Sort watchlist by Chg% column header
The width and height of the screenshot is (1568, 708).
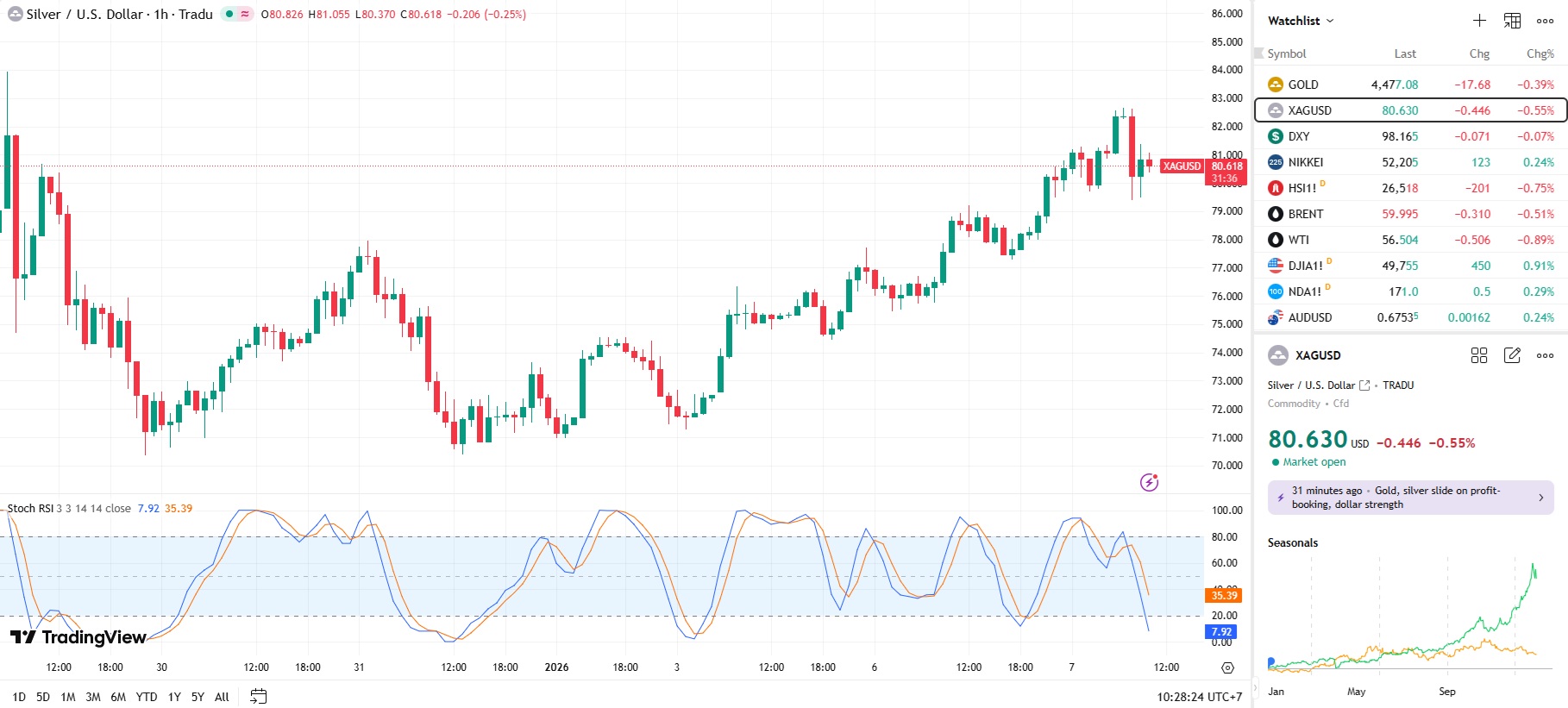click(1540, 53)
